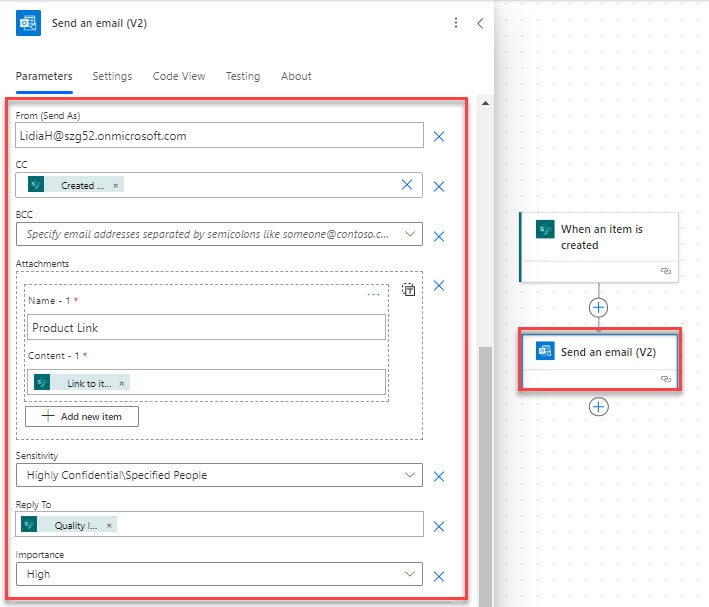Switch to the Testing tab
Screen dimensions: 709x607
(243, 76)
